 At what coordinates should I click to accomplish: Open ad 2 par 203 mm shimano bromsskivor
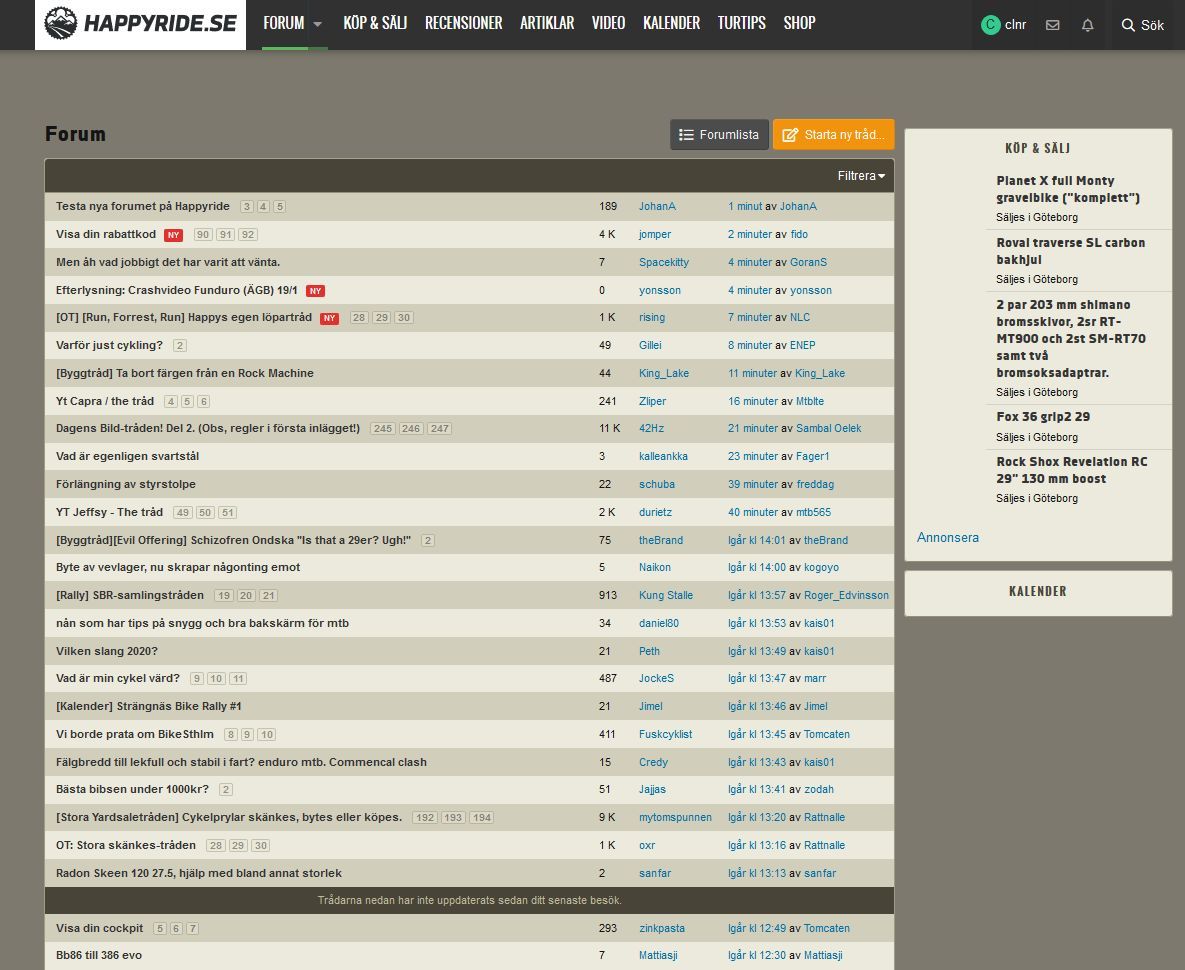click(x=1071, y=338)
